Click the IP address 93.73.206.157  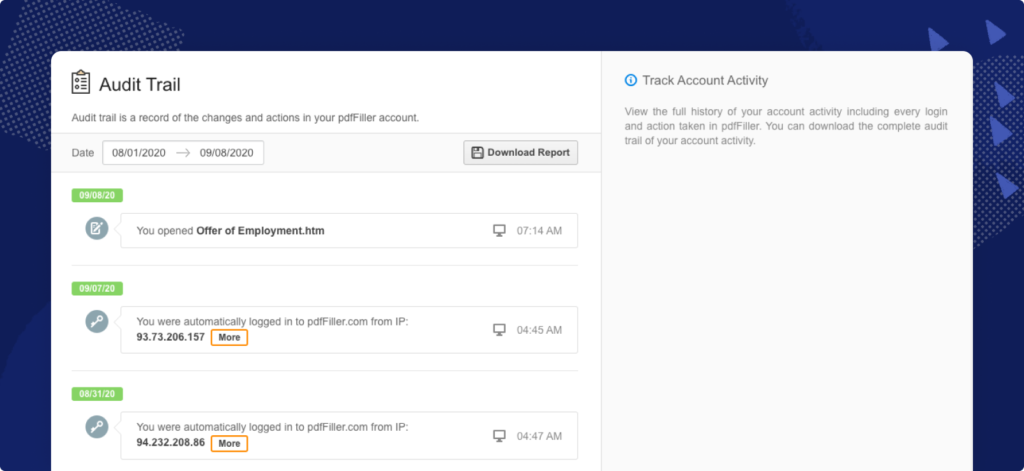[x=170, y=337]
